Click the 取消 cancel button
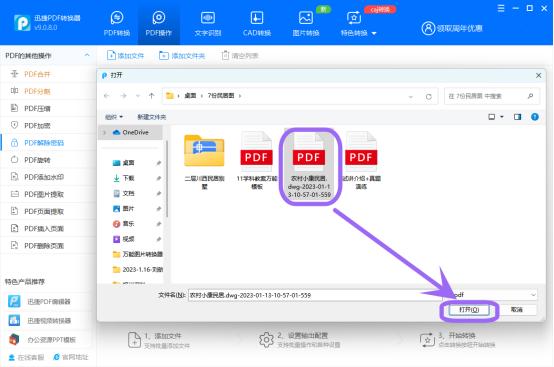 (x=517, y=310)
